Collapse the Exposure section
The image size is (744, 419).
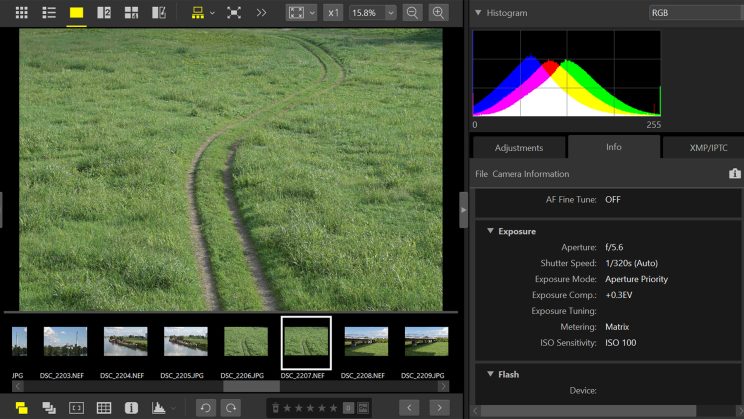pyautogui.click(x=490, y=231)
